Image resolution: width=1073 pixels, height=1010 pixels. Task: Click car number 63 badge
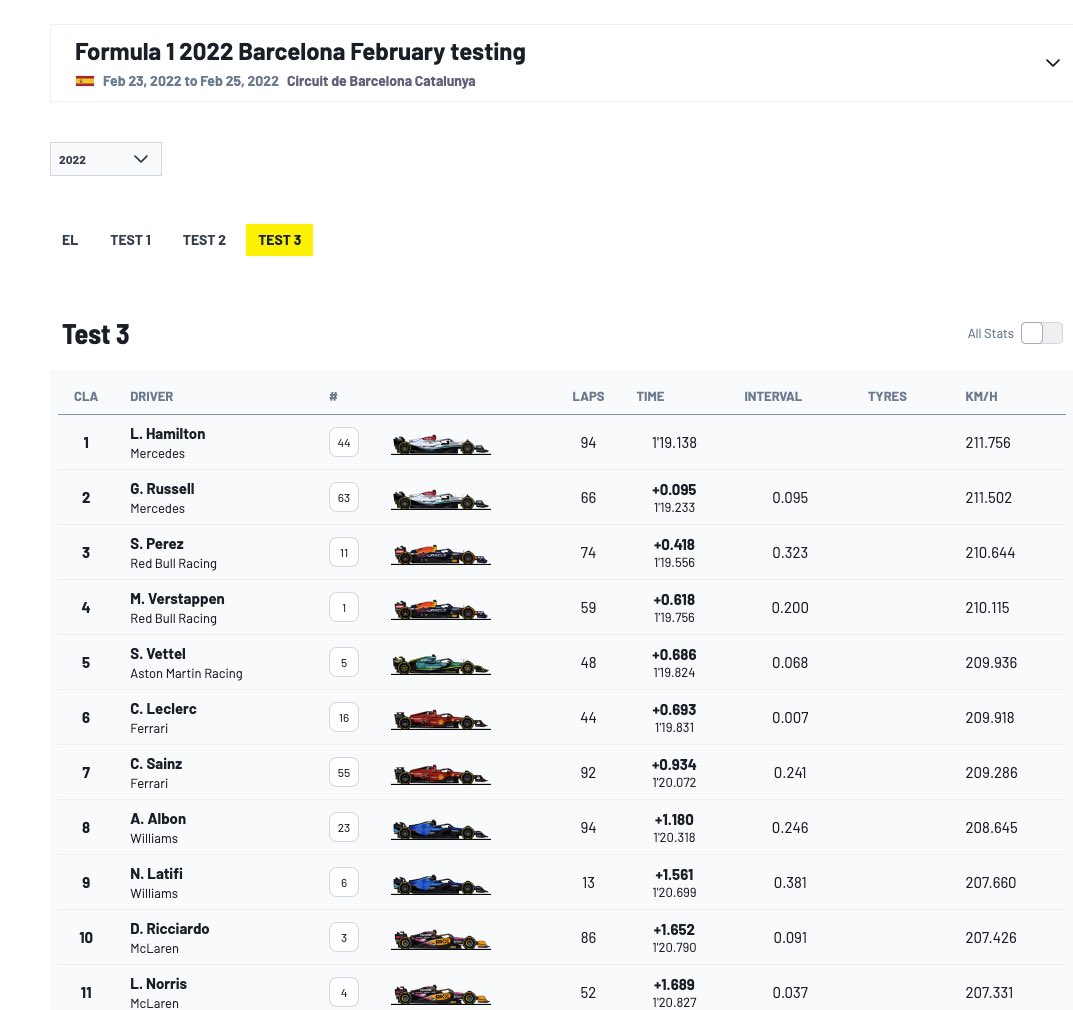pos(344,497)
